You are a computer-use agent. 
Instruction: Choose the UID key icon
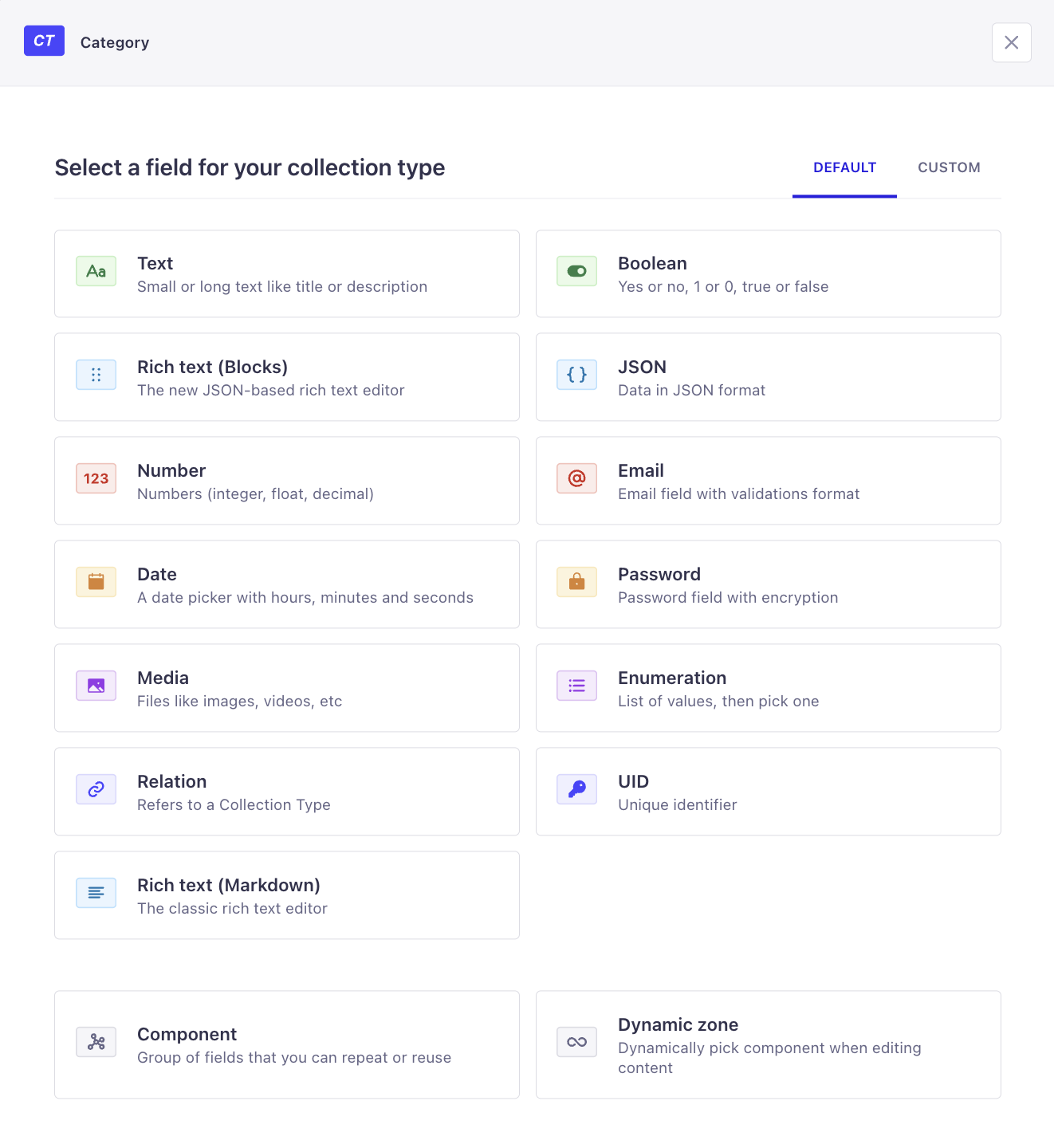(x=576, y=789)
